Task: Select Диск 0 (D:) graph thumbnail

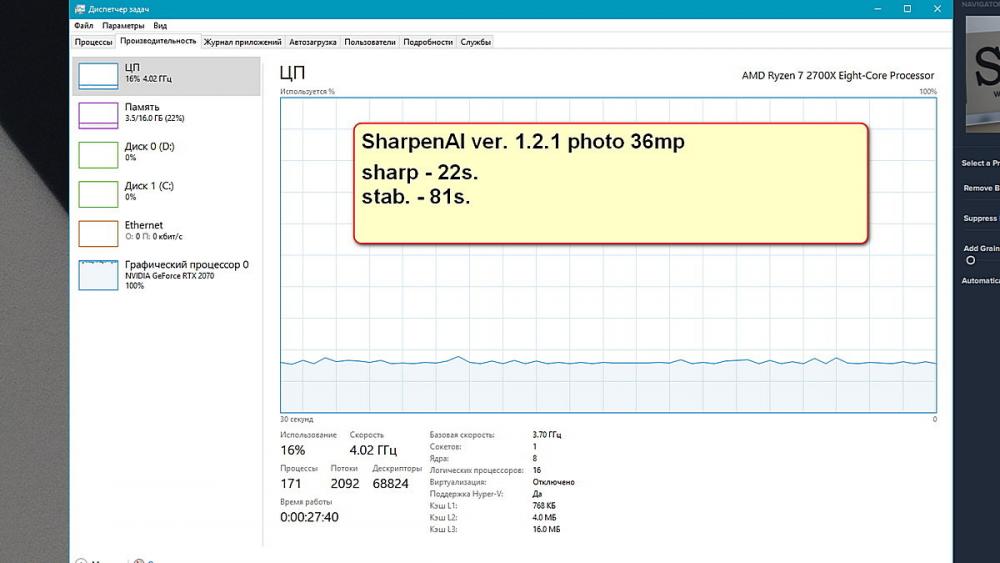Action: [98, 155]
